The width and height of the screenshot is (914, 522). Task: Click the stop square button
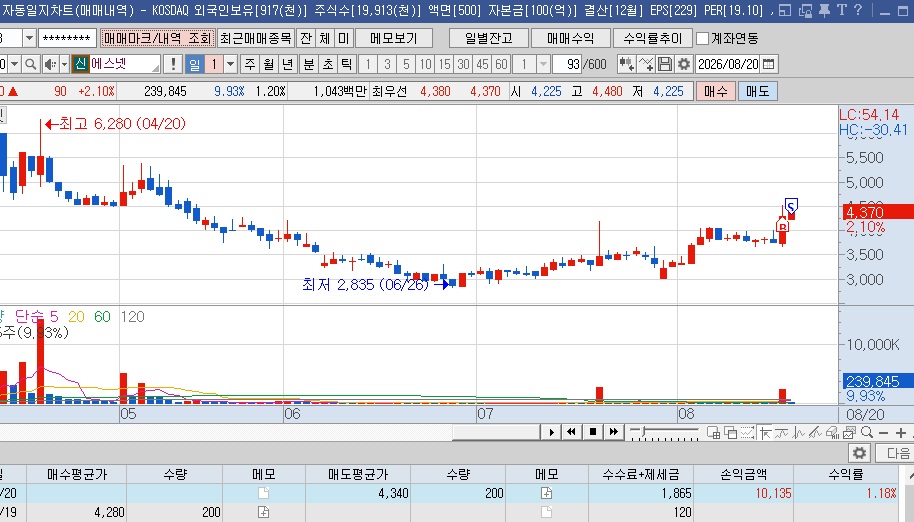click(593, 432)
